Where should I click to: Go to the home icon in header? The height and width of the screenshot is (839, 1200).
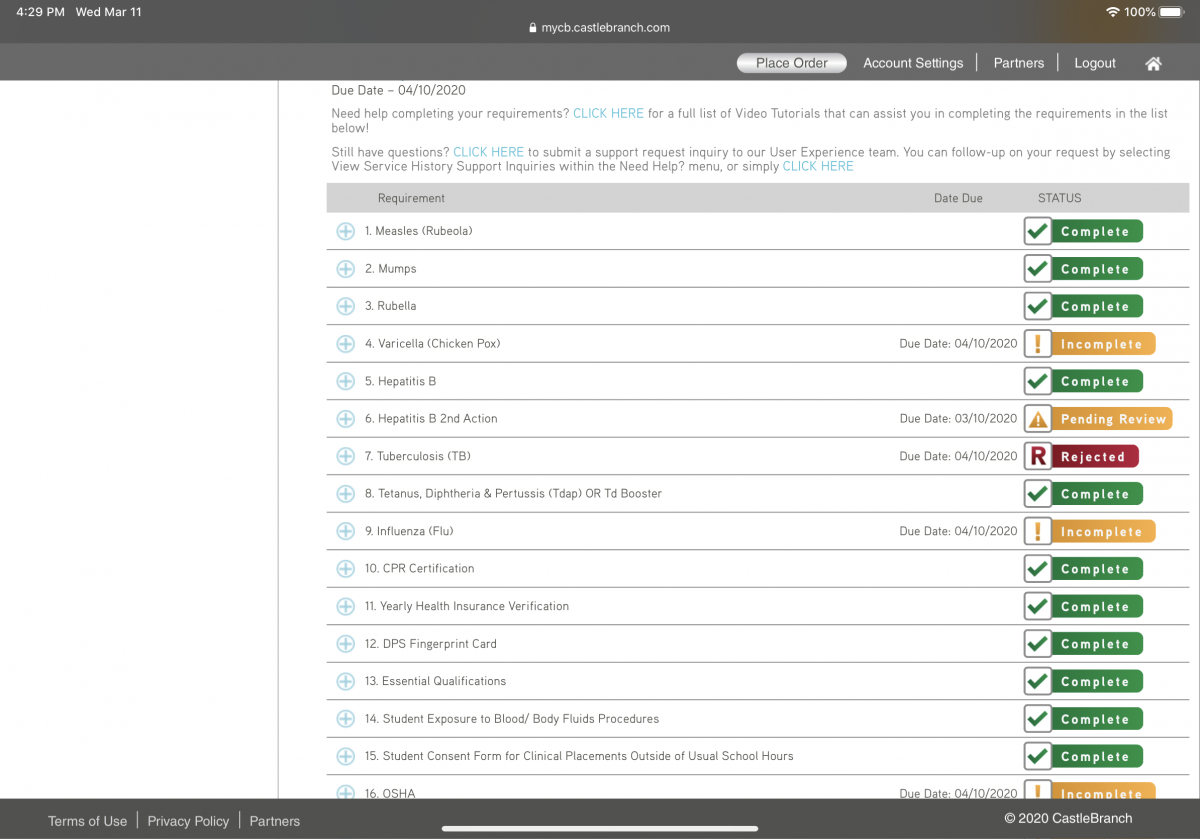tap(1153, 63)
